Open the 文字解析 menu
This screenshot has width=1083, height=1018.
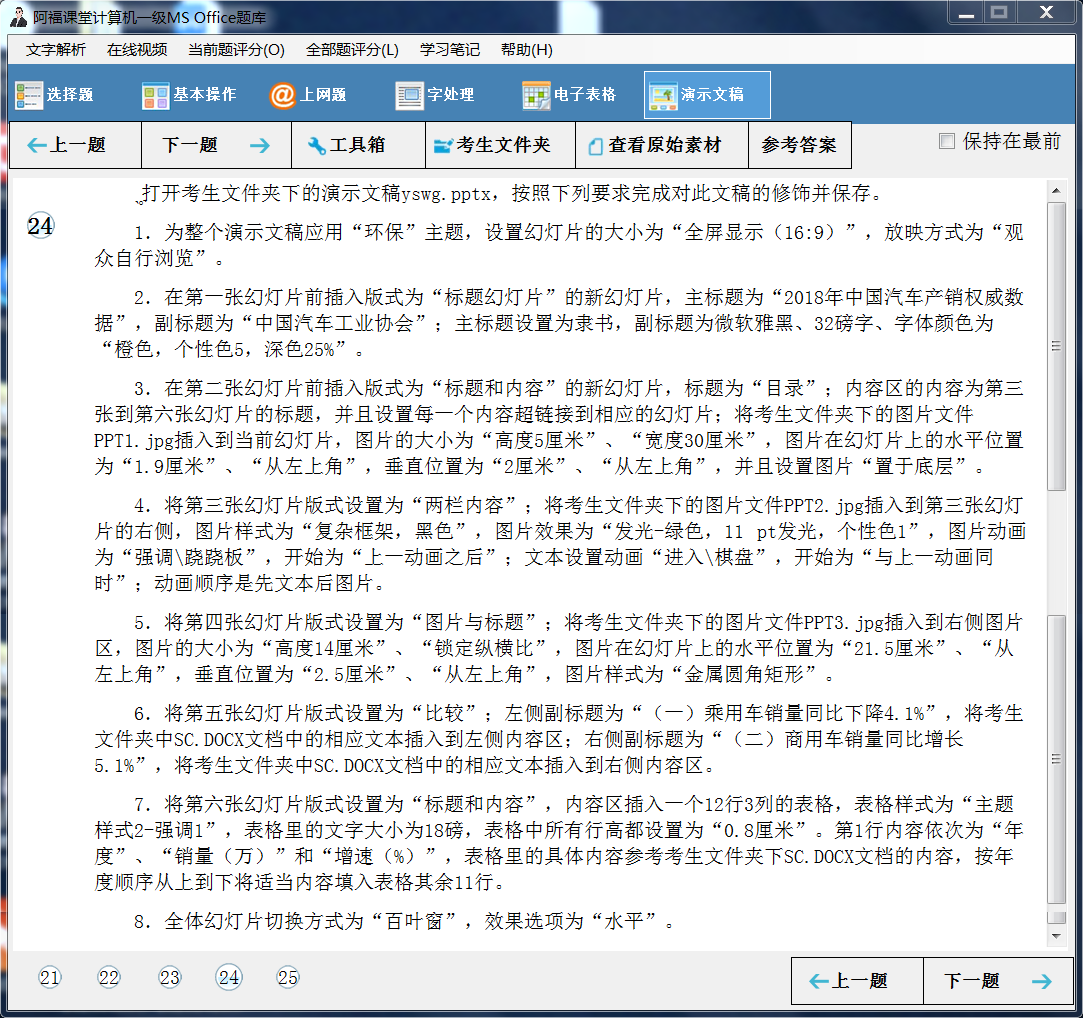point(56,50)
